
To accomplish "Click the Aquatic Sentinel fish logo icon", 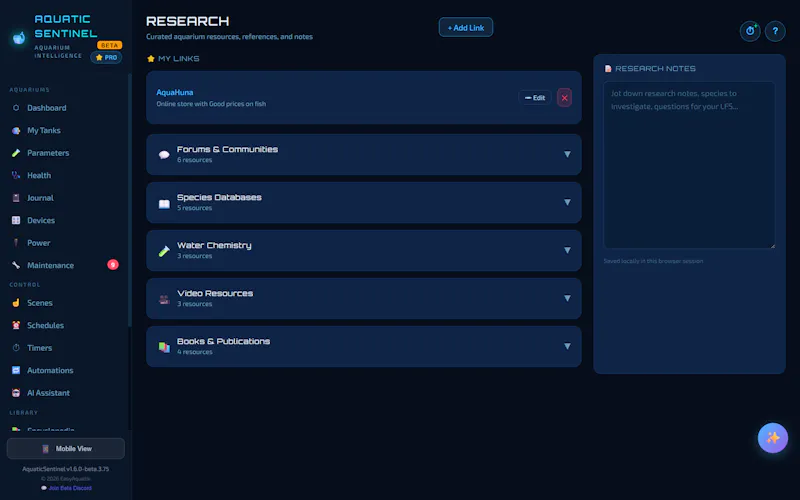I will coord(19,37).
